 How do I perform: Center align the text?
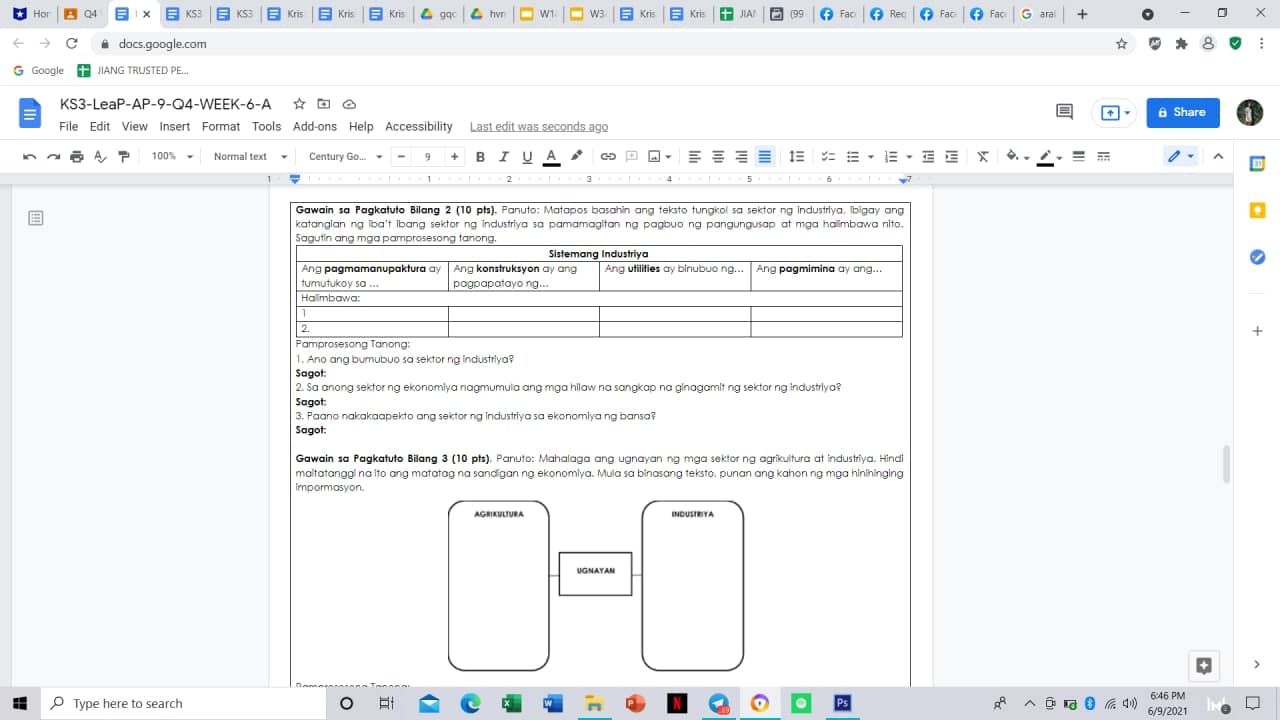[718, 157]
